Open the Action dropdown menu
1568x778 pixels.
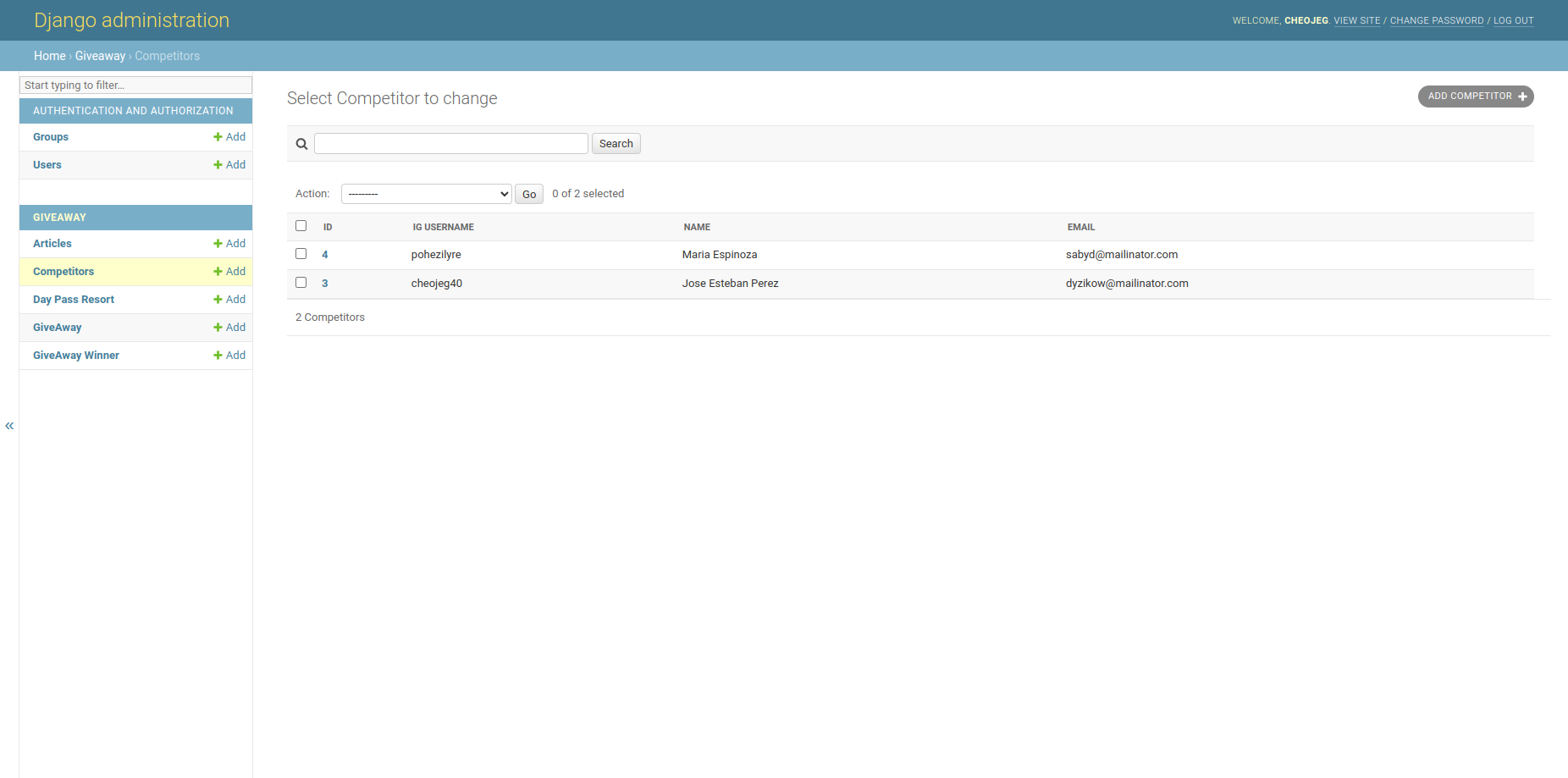[426, 194]
